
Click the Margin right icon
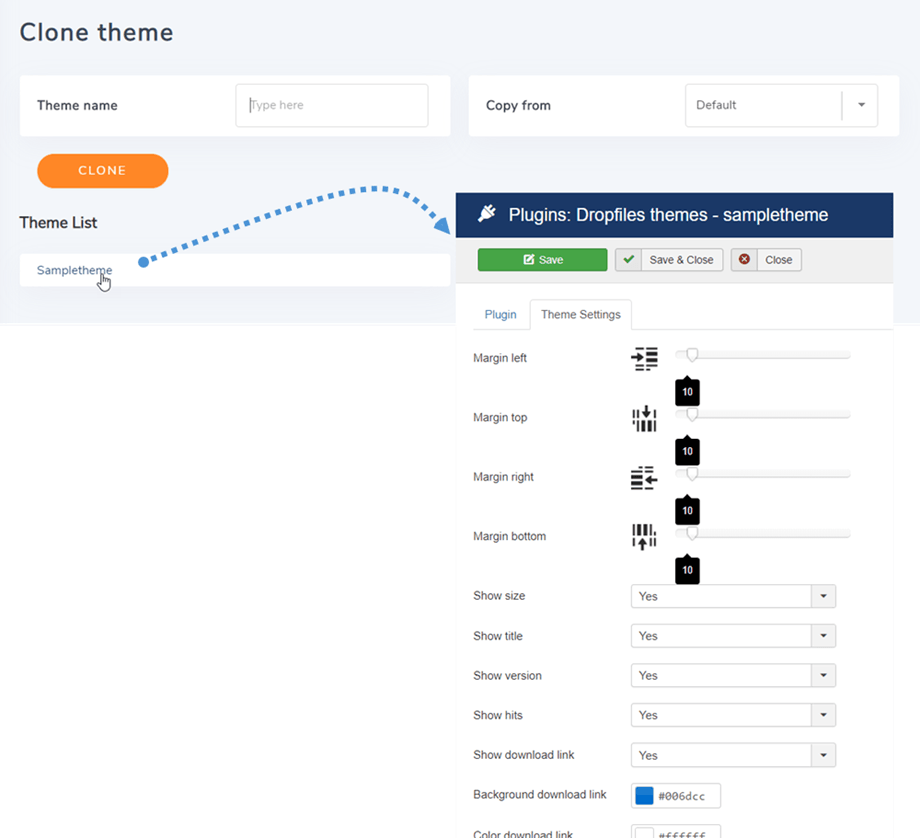[x=644, y=478]
